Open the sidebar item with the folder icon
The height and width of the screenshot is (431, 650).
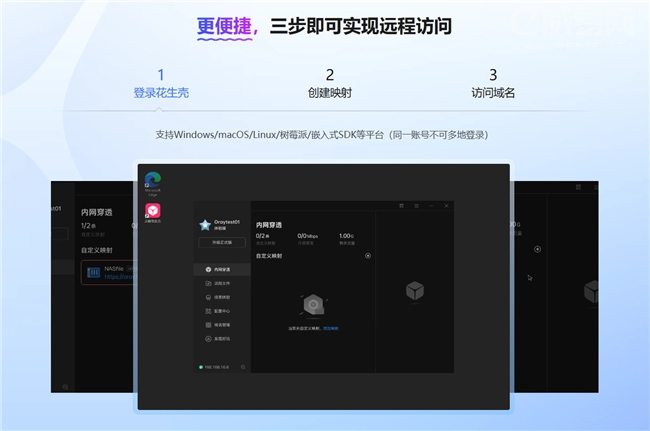click(x=222, y=283)
